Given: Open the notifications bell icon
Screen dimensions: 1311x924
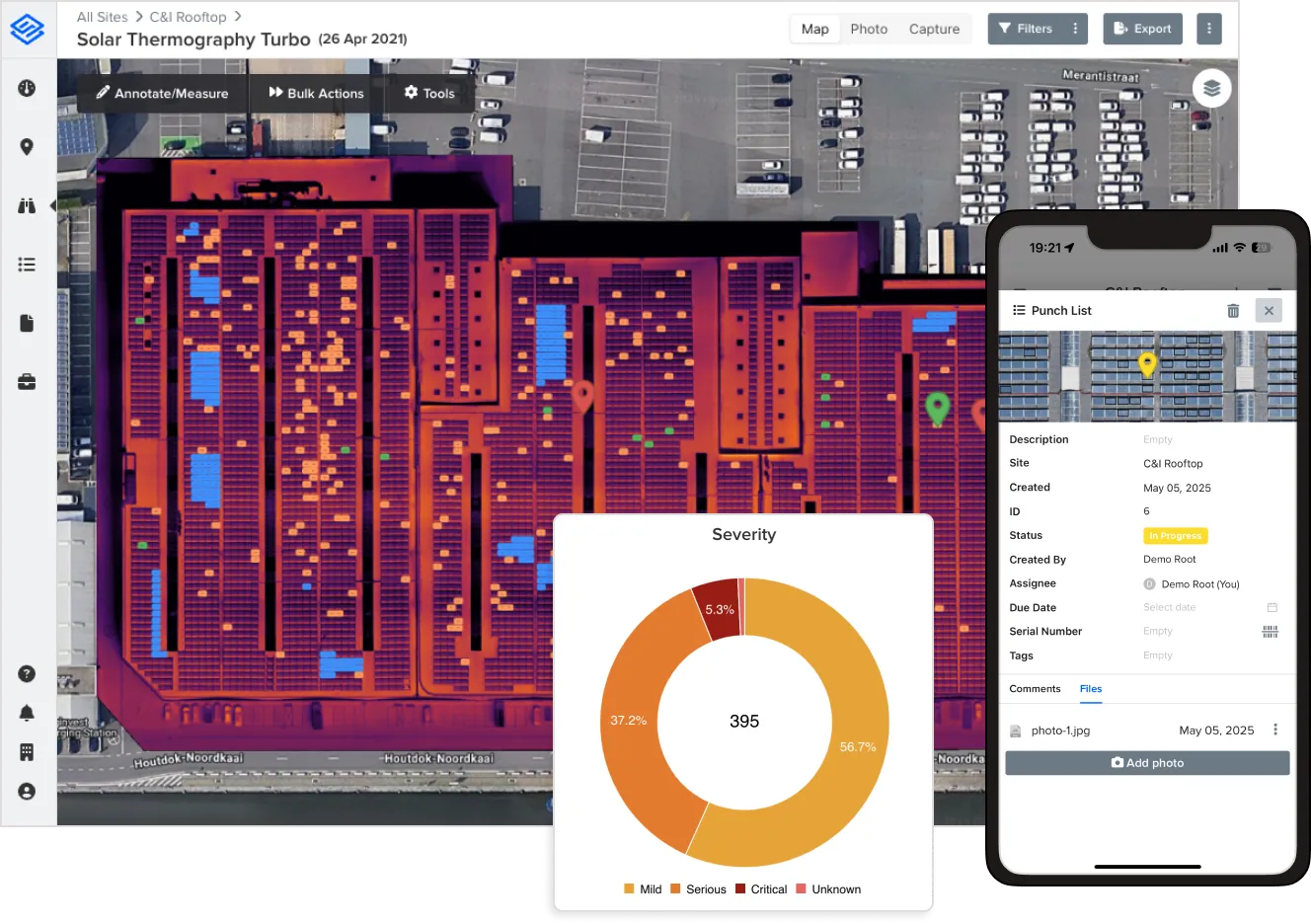Looking at the screenshot, I should [27, 713].
